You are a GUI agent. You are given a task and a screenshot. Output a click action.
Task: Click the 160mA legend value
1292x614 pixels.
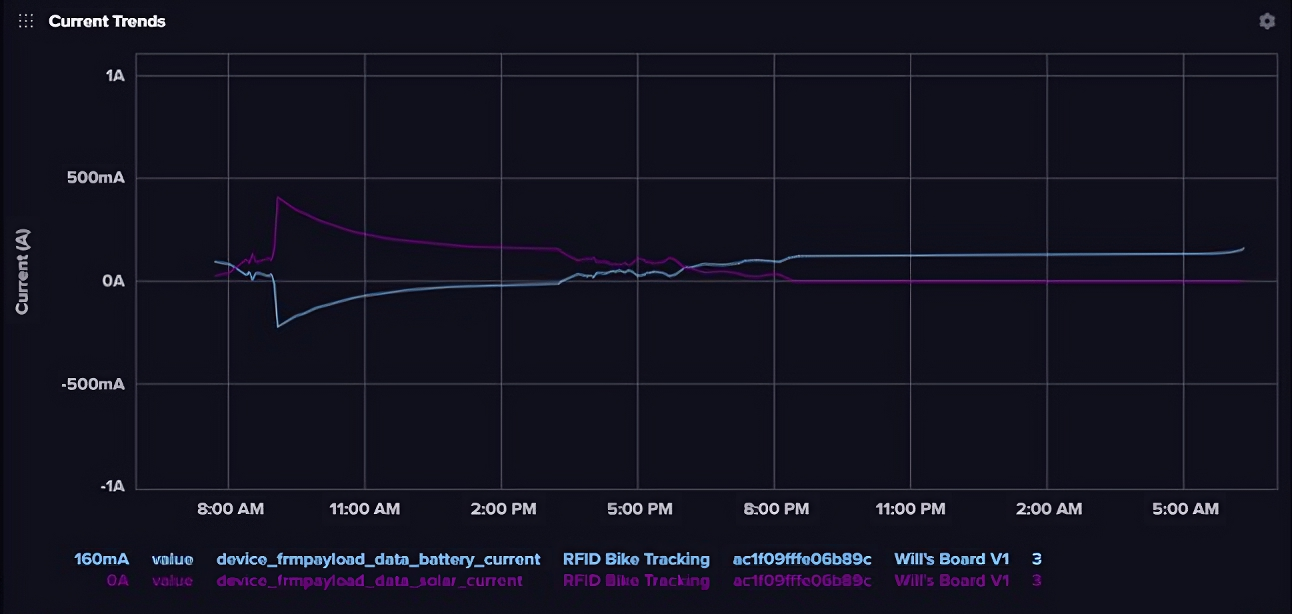click(x=101, y=559)
